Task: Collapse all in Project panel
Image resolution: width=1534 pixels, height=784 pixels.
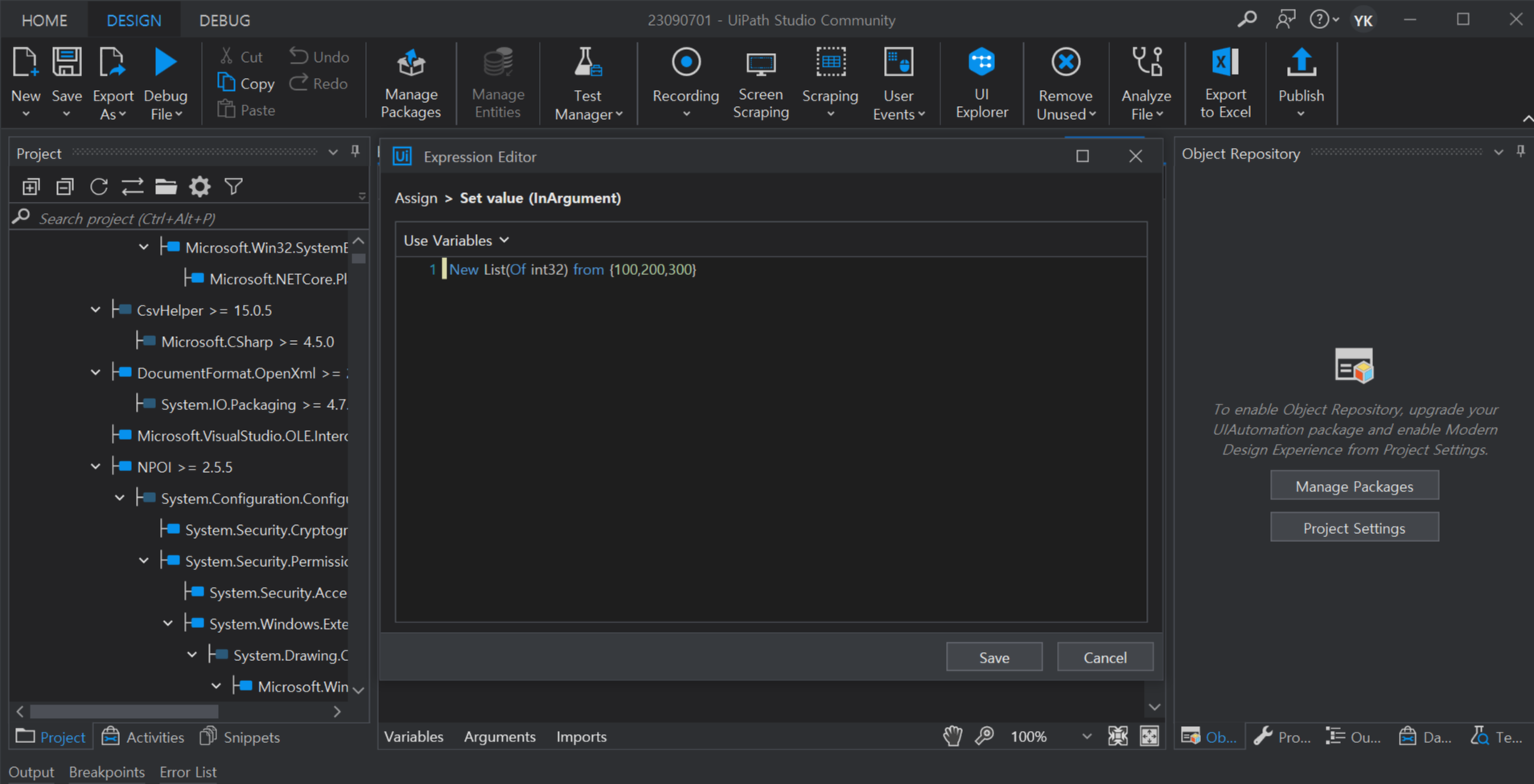Action: 65,187
